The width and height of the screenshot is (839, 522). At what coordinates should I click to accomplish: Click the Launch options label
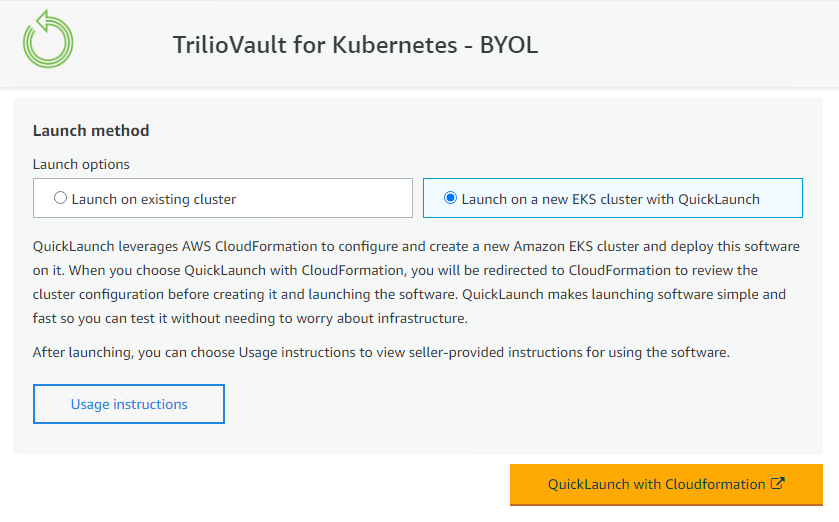(x=81, y=164)
